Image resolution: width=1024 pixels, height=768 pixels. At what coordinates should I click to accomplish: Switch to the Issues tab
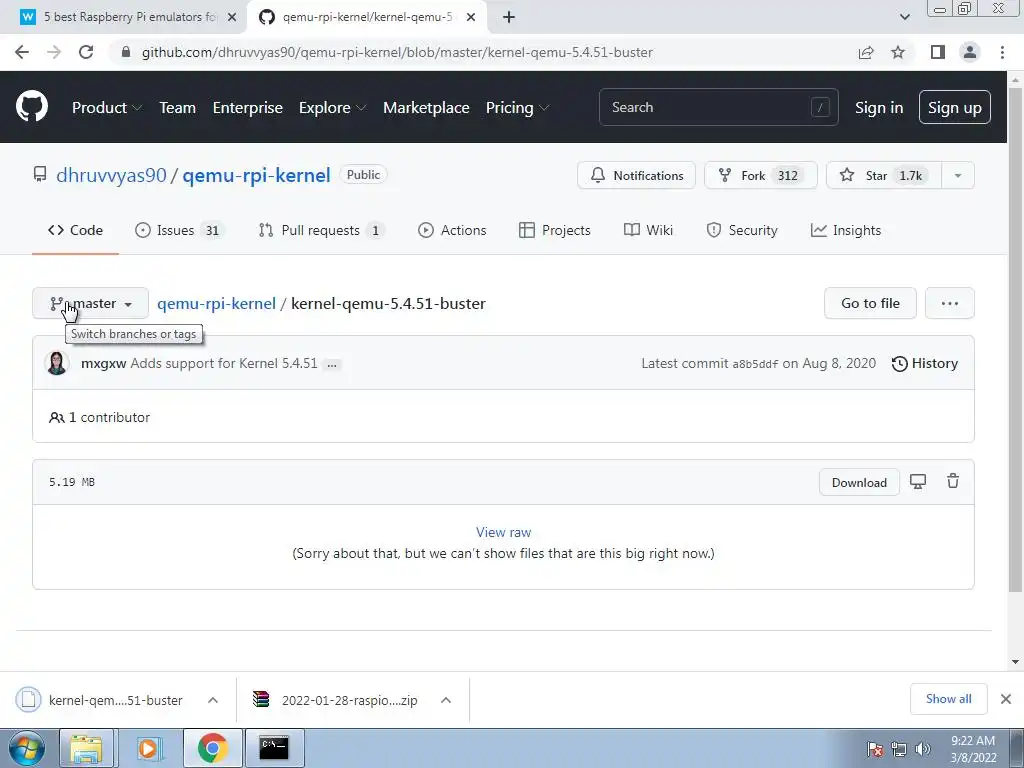tap(179, 230)
